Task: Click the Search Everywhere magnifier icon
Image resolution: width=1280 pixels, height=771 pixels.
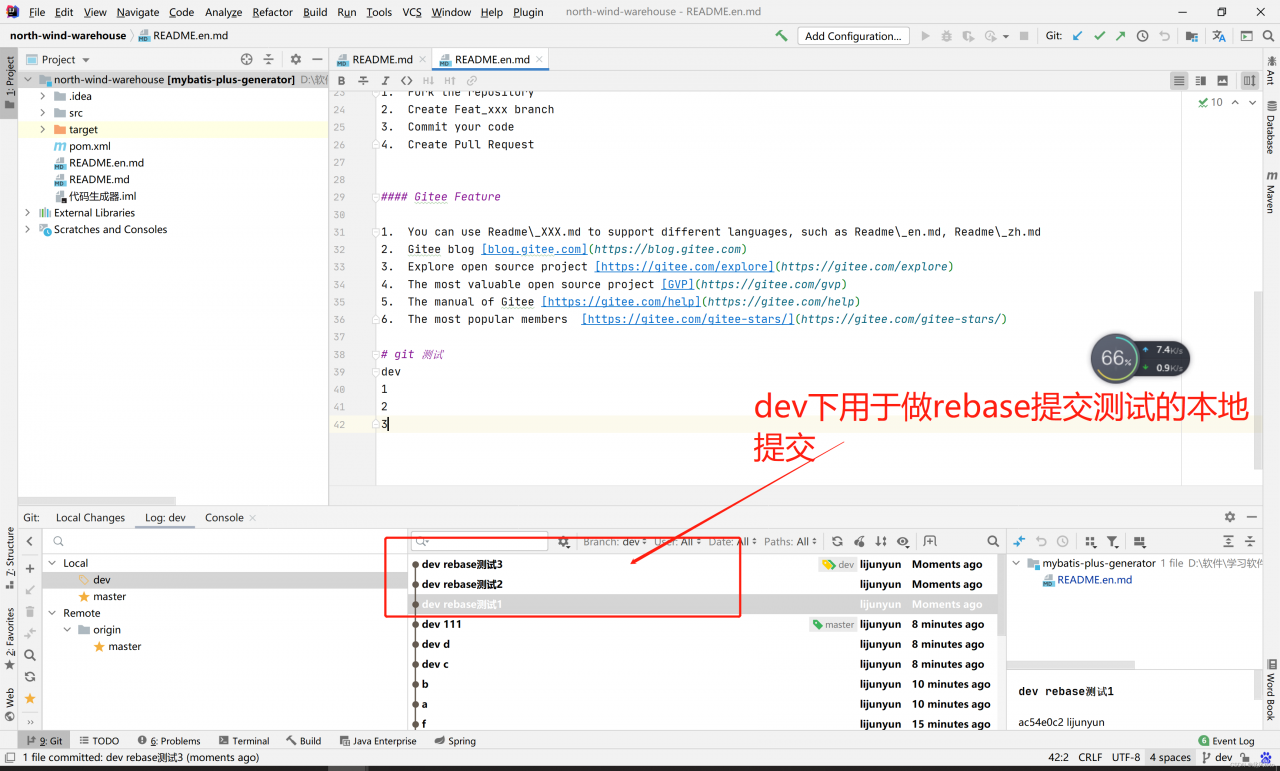Action: click(x=1268, y=36)
